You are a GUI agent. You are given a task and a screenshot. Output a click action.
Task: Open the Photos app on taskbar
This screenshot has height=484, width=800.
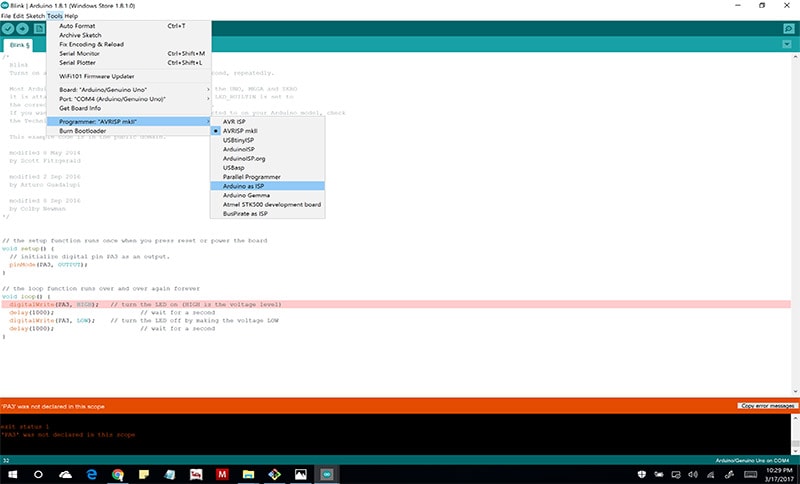click(x=301, y=474)
